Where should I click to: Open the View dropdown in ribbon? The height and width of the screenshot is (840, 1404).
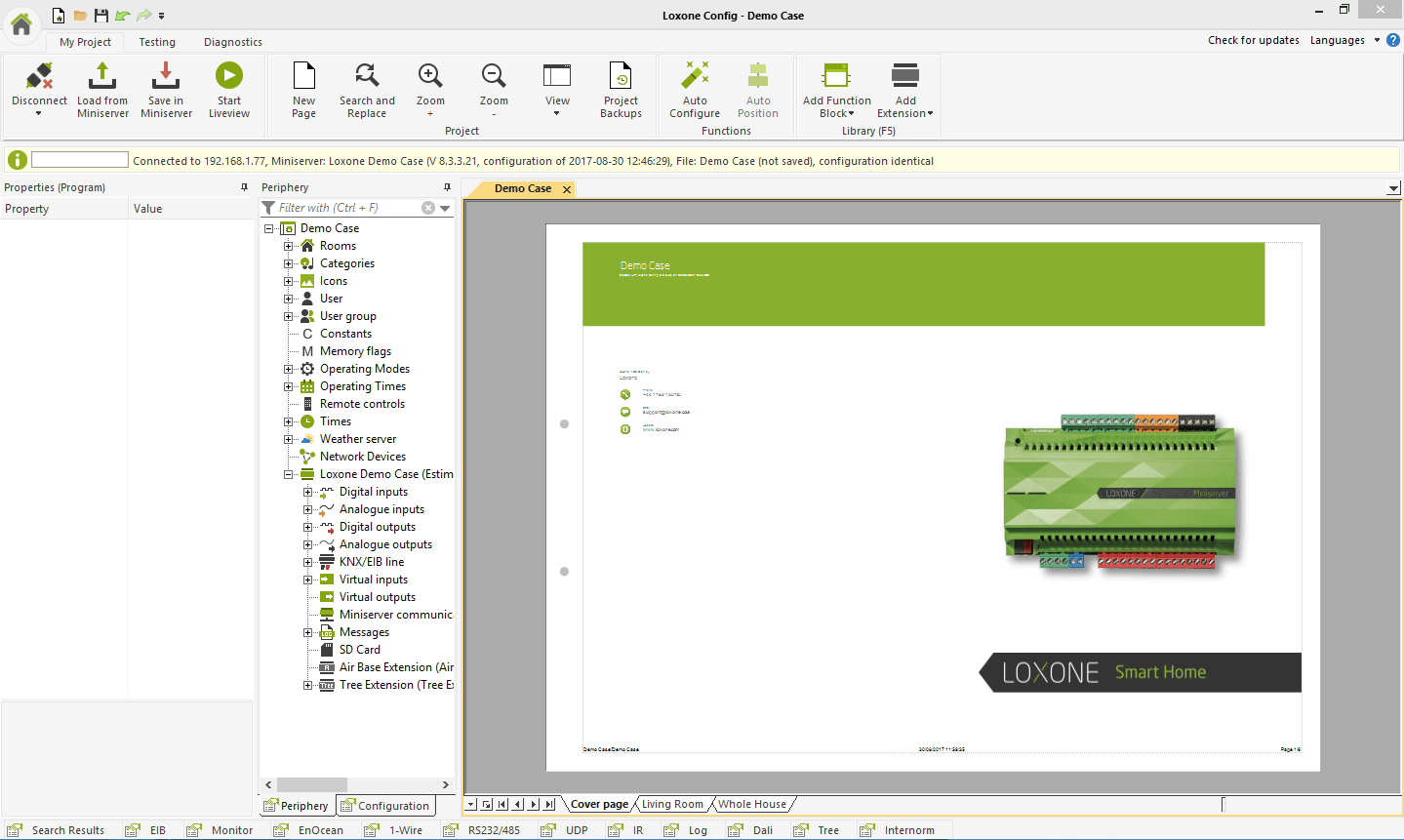[x=557, y=113]
